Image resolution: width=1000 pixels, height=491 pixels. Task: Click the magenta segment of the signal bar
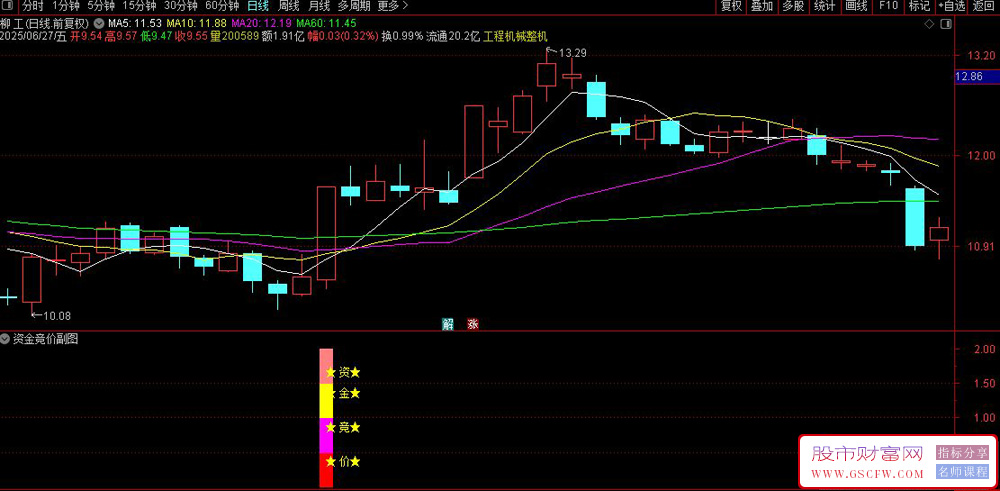[x=326, y=435]
